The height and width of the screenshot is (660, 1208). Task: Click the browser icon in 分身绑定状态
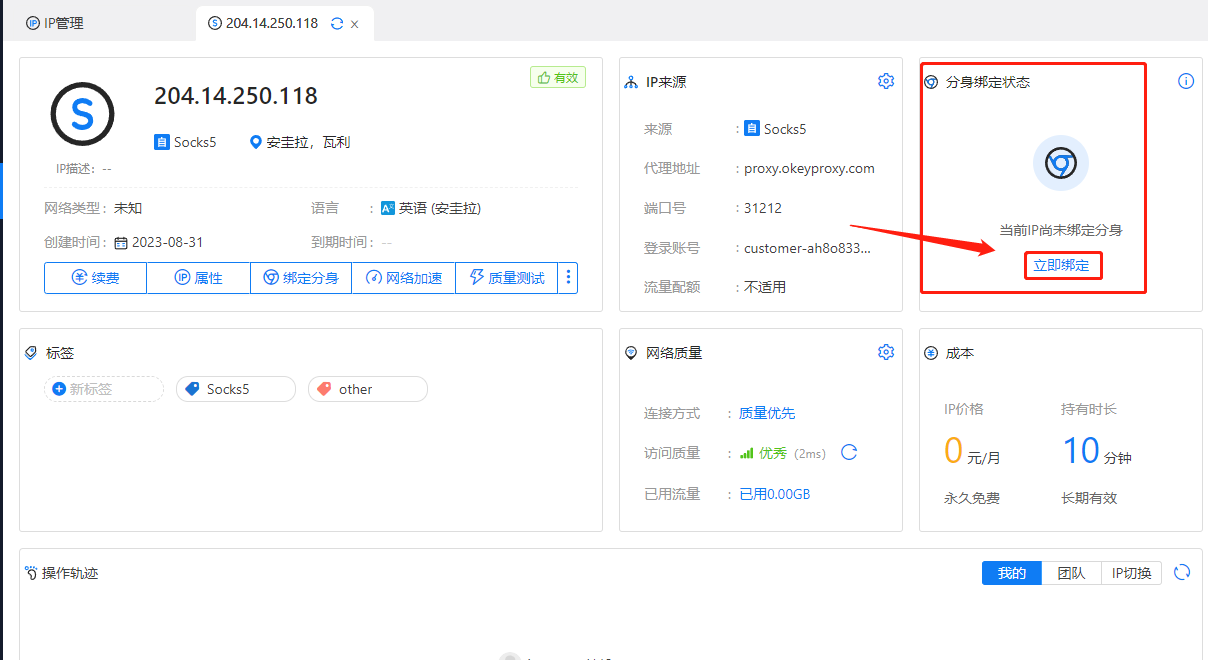[1060, 163]
